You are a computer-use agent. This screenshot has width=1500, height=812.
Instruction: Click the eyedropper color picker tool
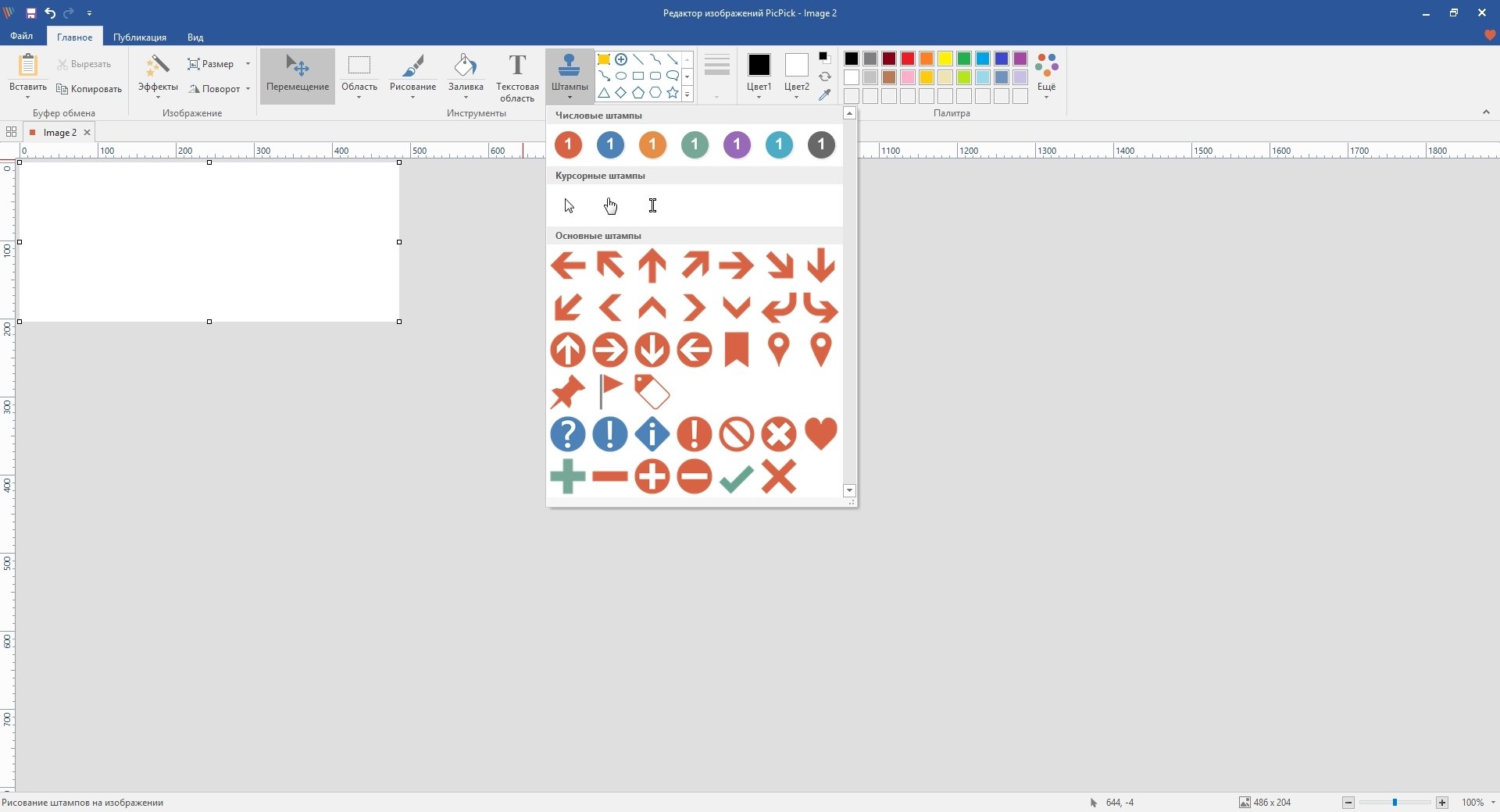(825, 95)
